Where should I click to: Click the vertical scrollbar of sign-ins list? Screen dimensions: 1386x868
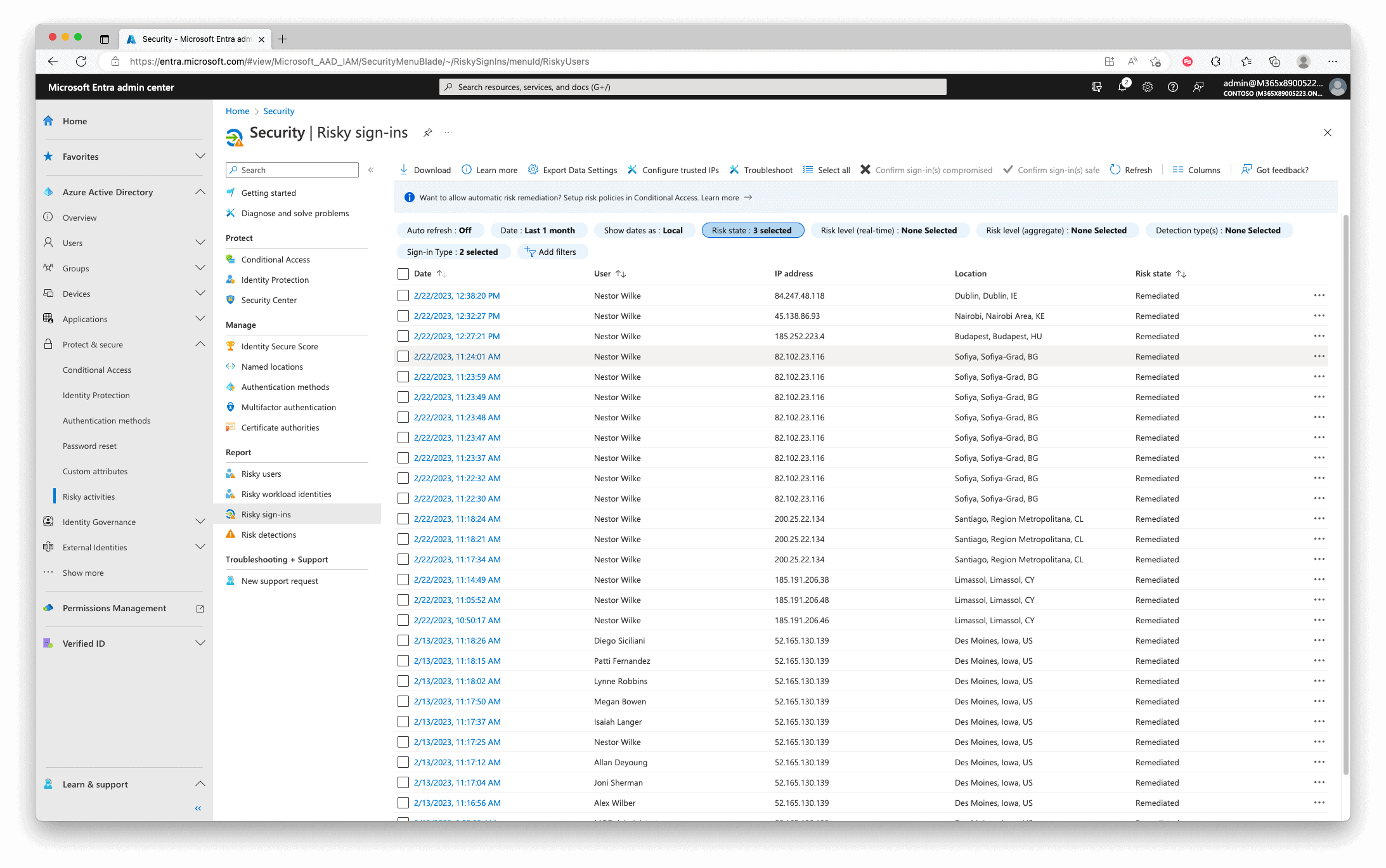(1345, 495)
